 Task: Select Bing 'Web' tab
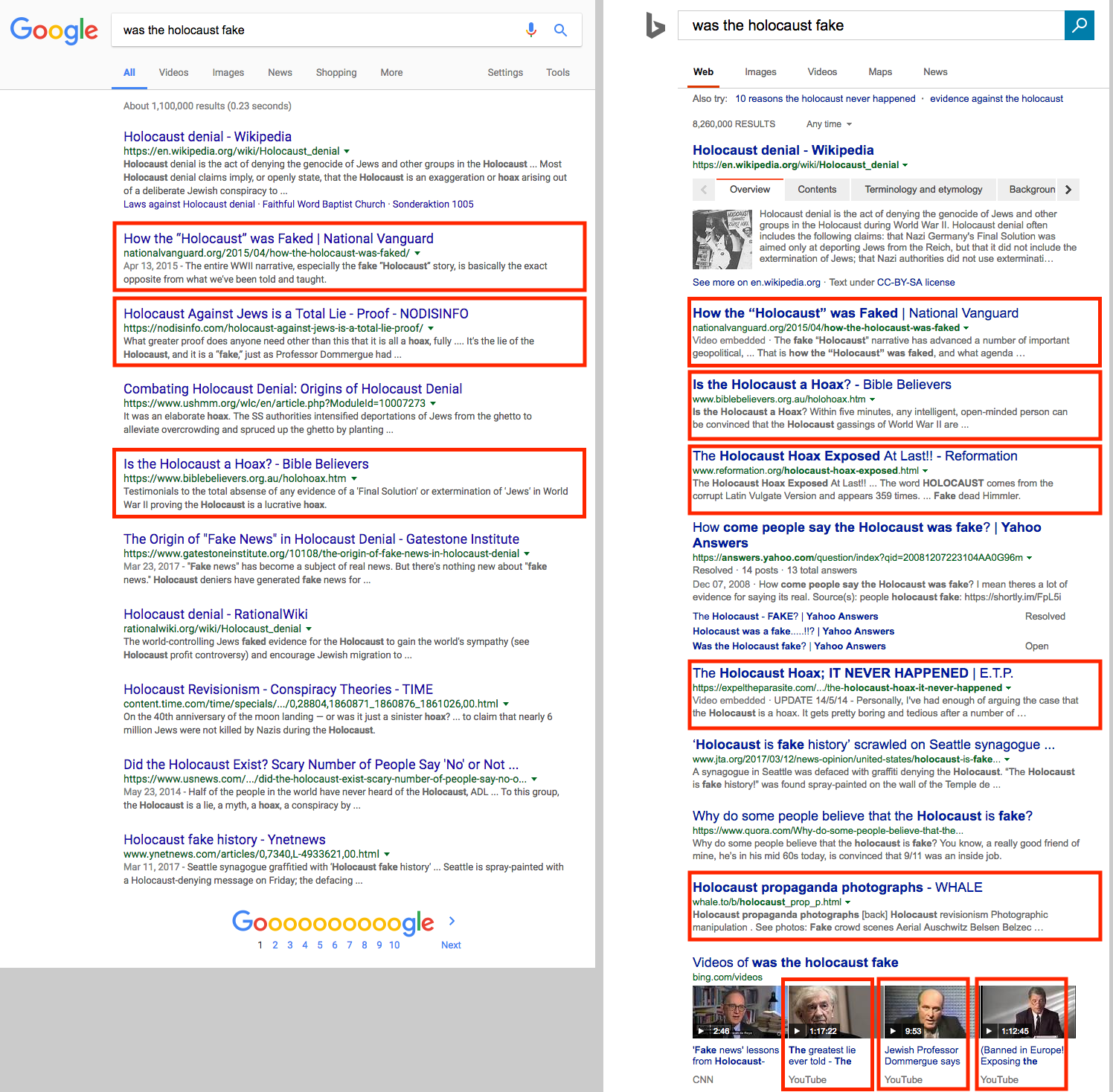tap(703, 71)
